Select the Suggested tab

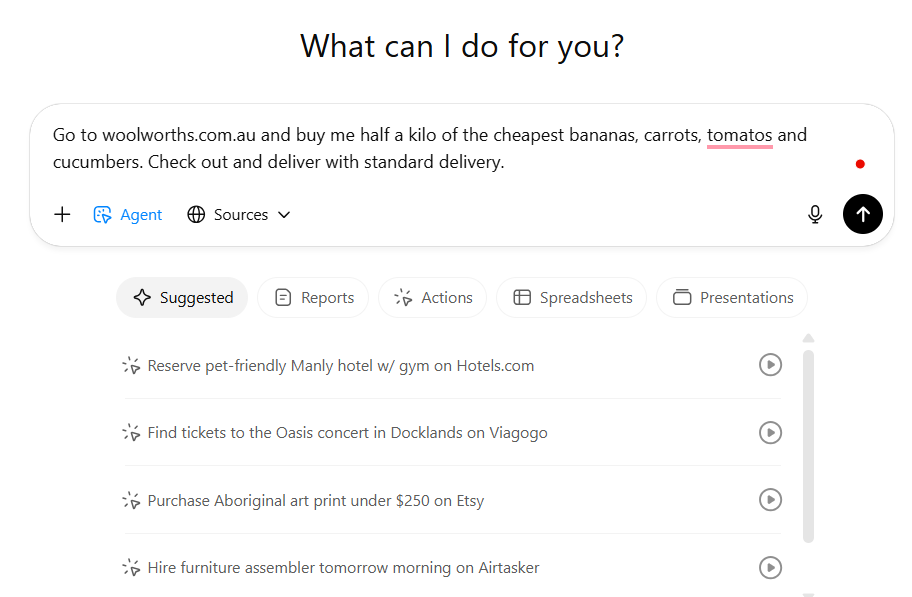tap(182, 297)
